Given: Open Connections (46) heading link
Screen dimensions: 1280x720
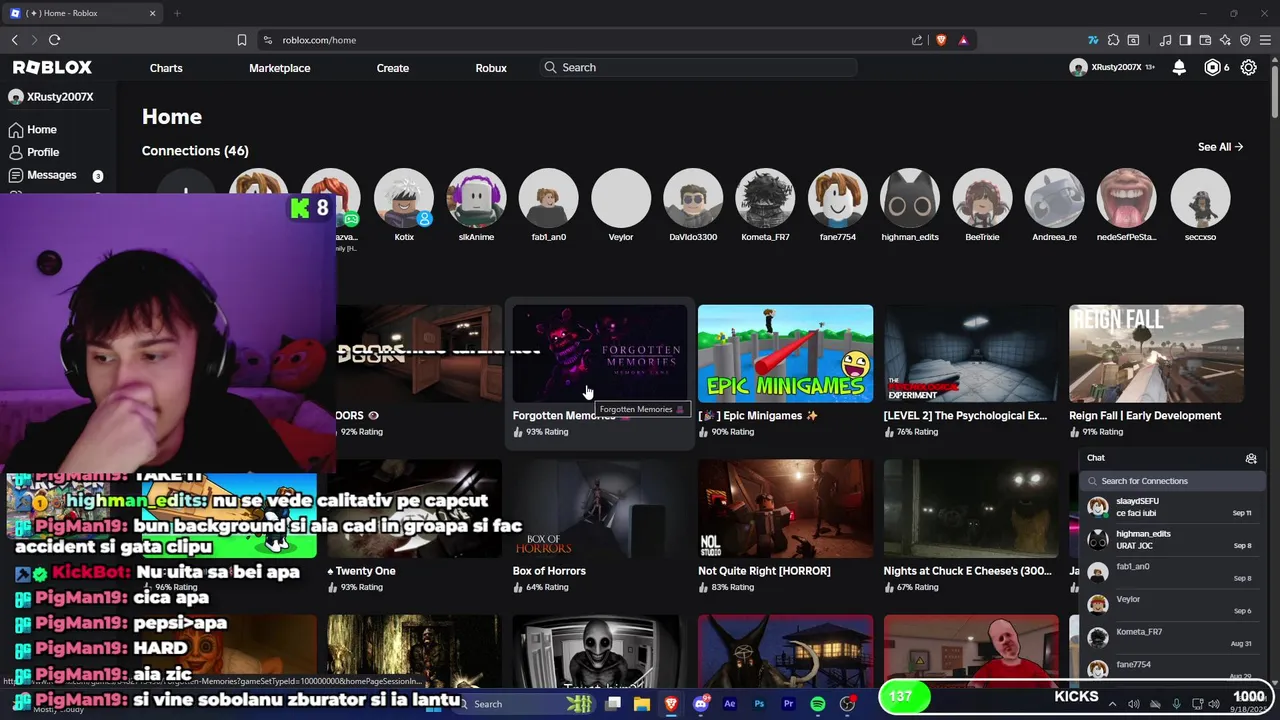Looking at the screenshot, I should coord(195,150).
